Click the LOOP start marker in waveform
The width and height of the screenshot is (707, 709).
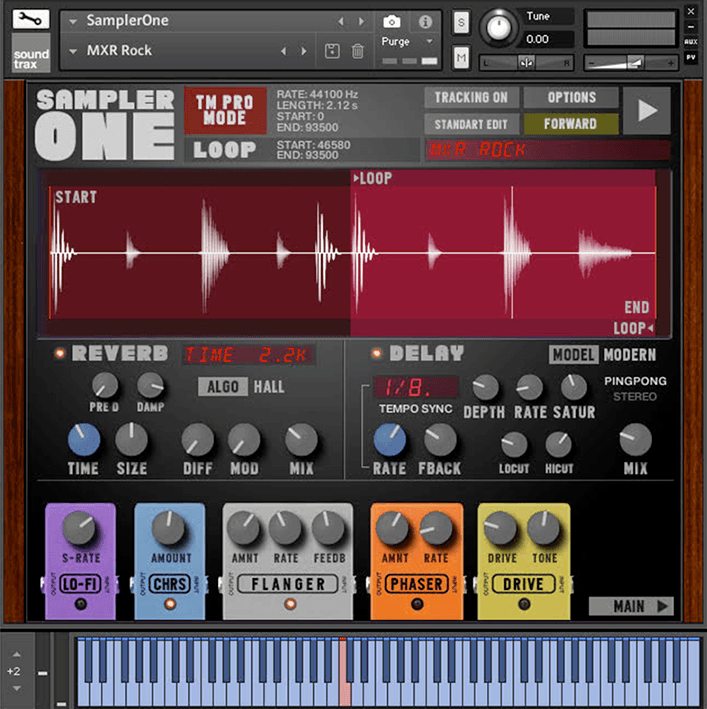[372, 178]
